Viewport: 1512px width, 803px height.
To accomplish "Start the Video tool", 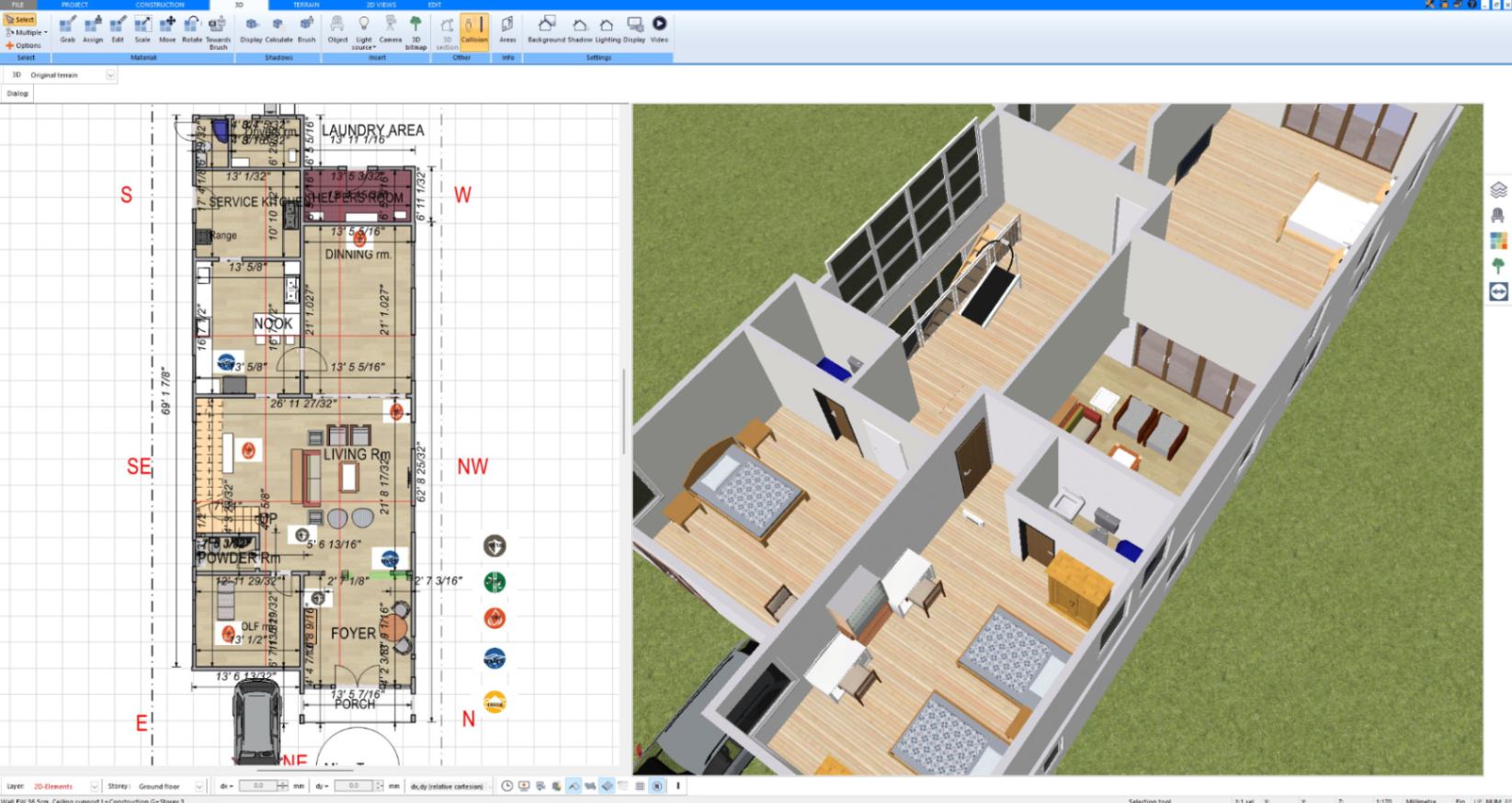I will point(659,29).
